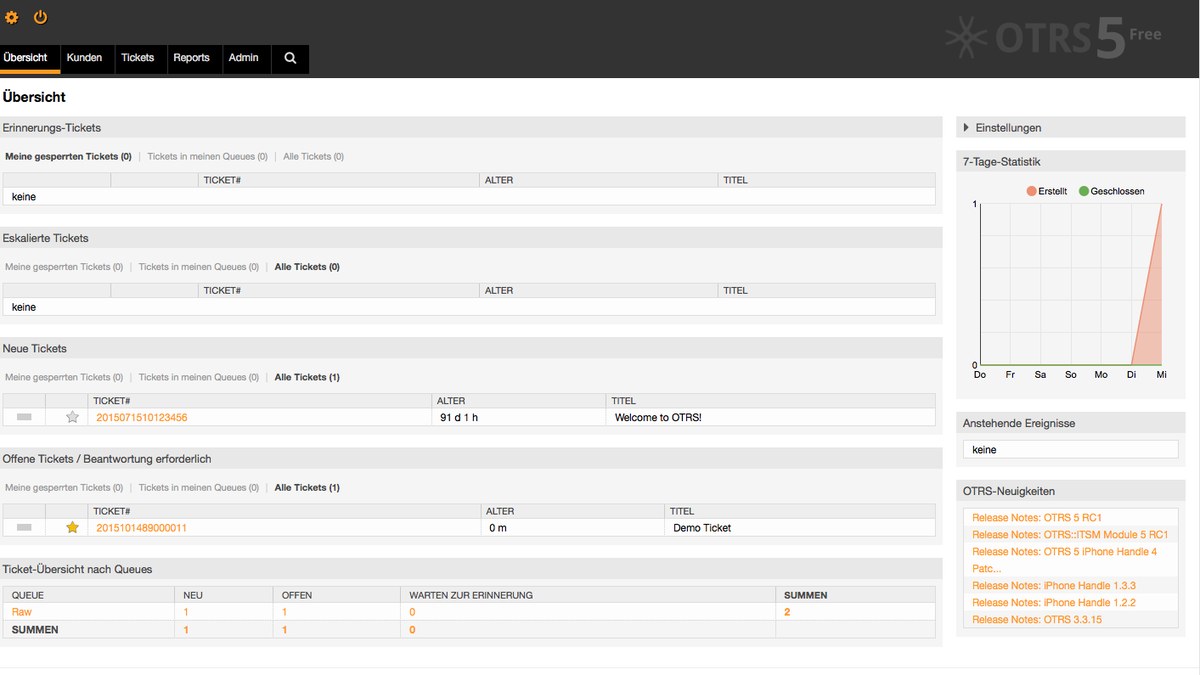The height and width of the screenshot is (675, 1200).
Task: Open the search magnifier icon
Action: click(x=290, y=58)
